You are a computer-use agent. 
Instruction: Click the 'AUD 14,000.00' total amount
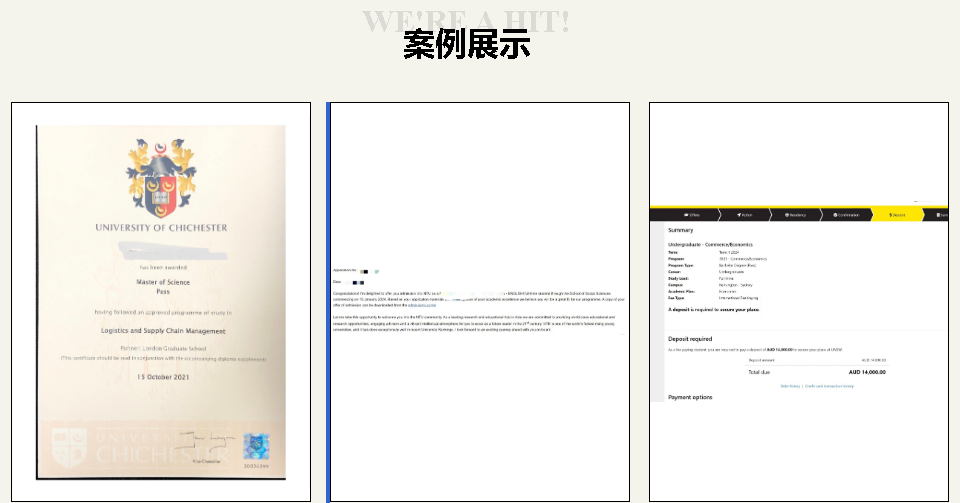point(867,372)
